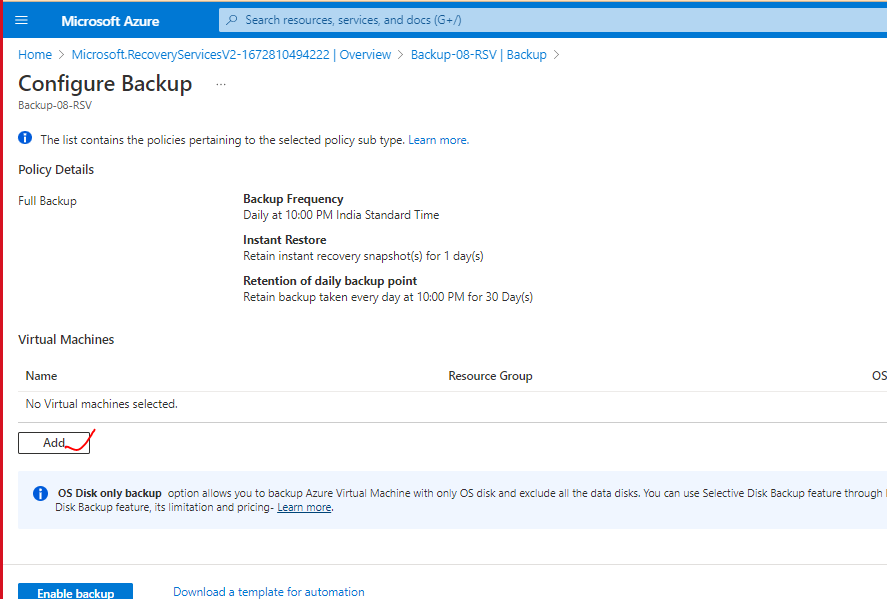887x599 pixels.
Task: Select the Backup-08-RSV vault subtitle
Action: (x=55, y=105)
